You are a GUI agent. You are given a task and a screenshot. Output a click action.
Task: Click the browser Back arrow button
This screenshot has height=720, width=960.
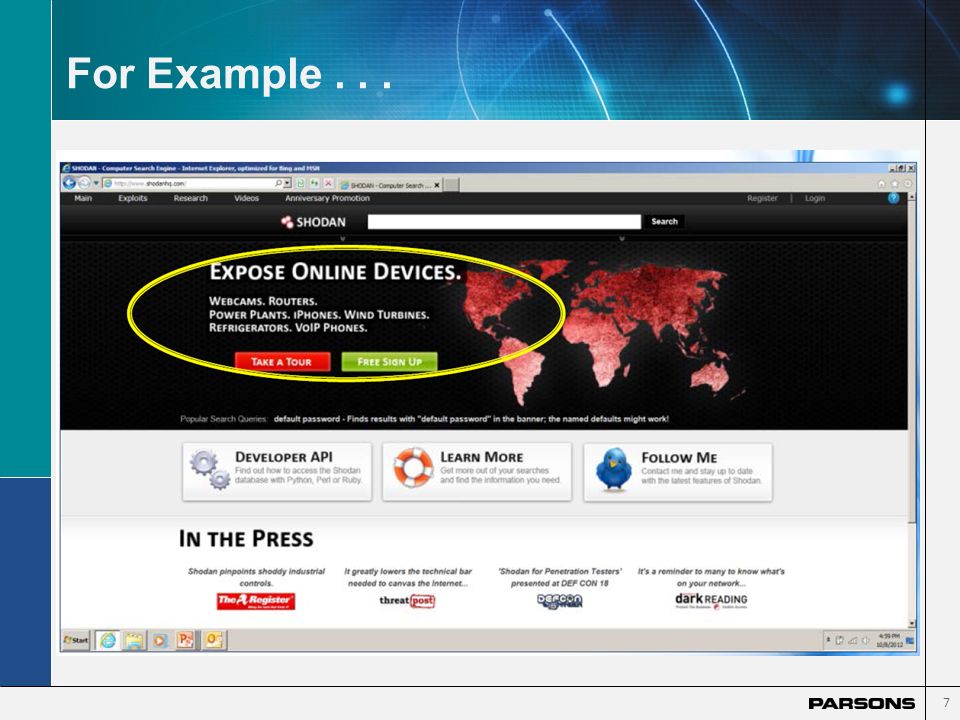[x=69, y=182]
